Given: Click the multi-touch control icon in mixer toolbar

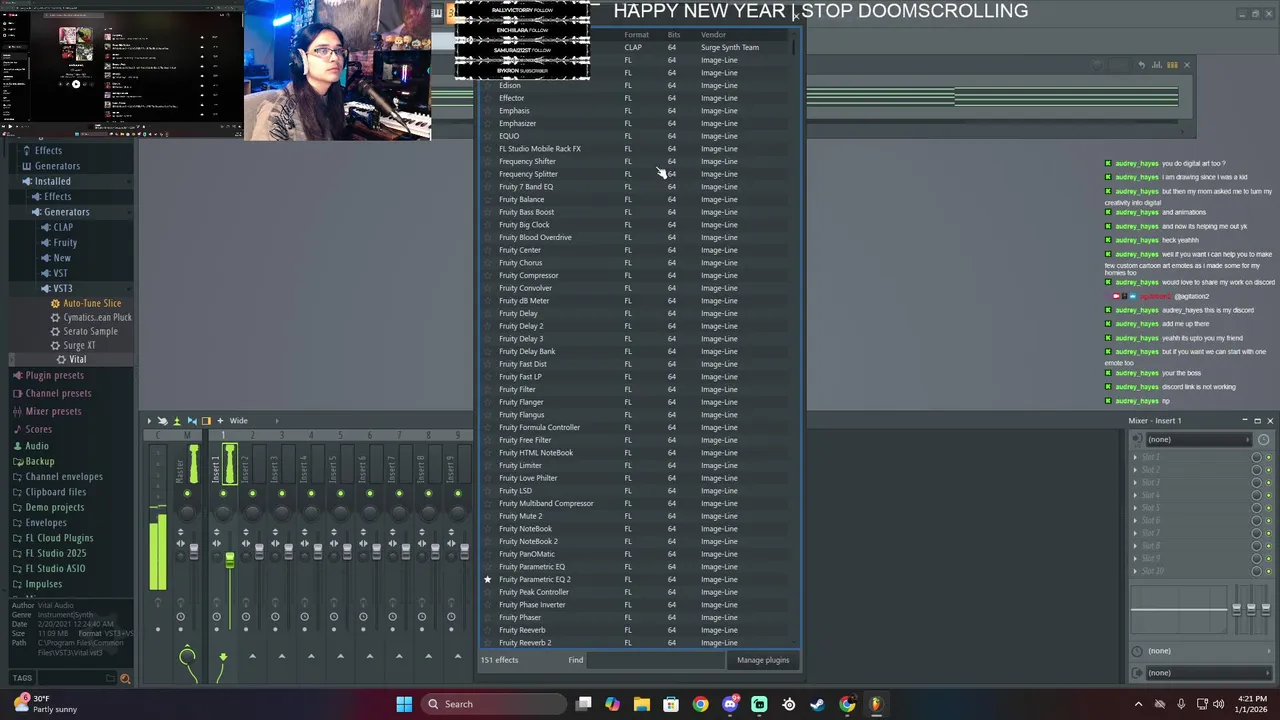Looking at the screenshot, I should click(x=163, y=421).
